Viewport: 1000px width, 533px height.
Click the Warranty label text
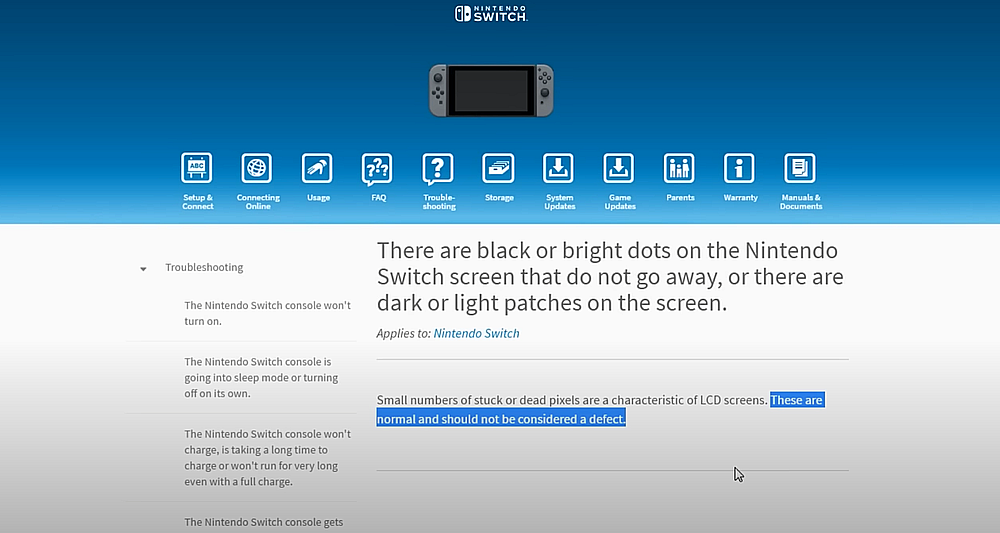point(740,198)
